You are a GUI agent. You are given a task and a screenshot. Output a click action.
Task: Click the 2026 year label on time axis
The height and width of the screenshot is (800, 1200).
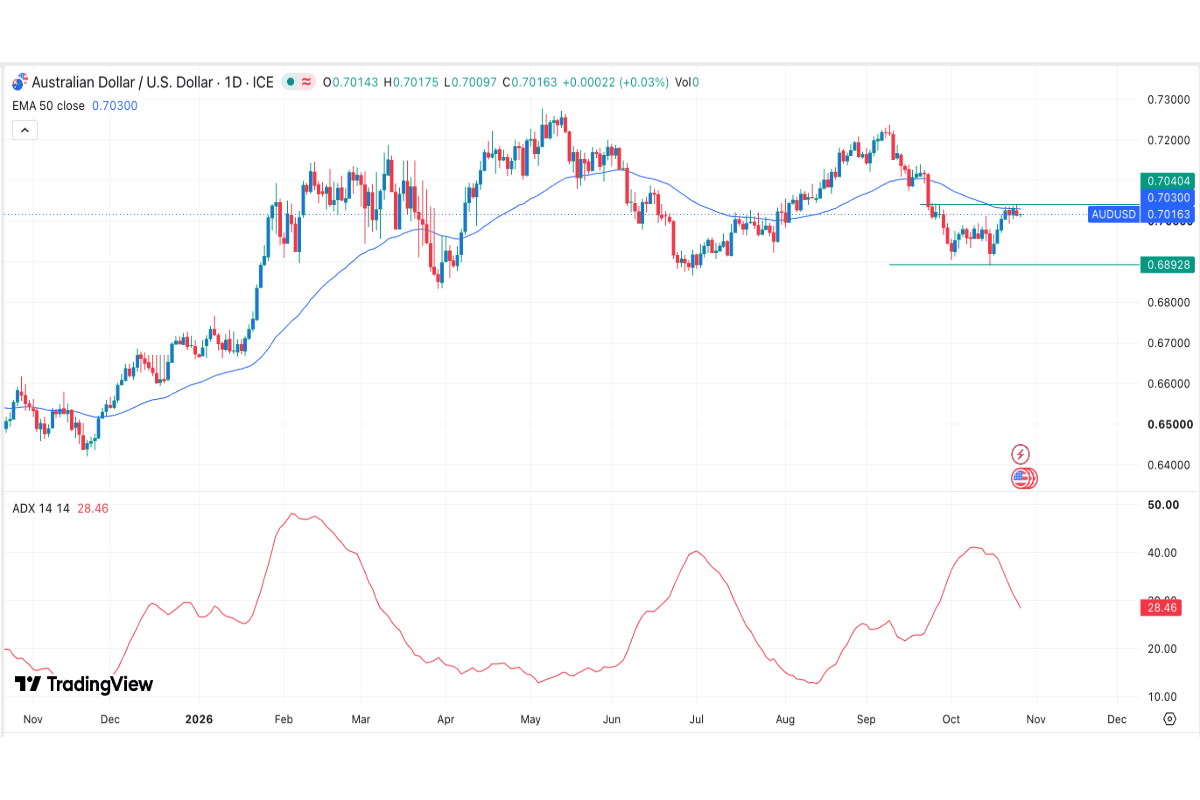click(x=198, y=719)
